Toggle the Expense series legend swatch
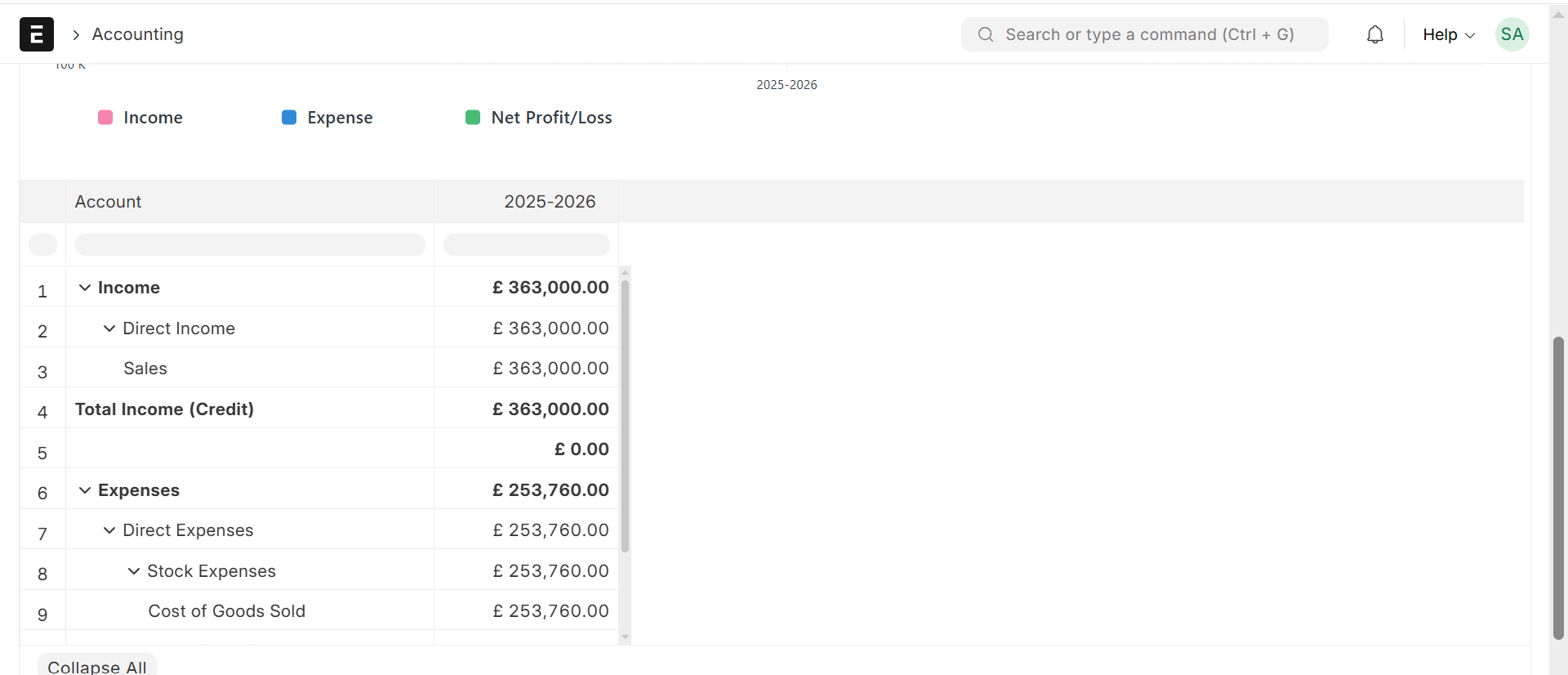 click(289, 118)
